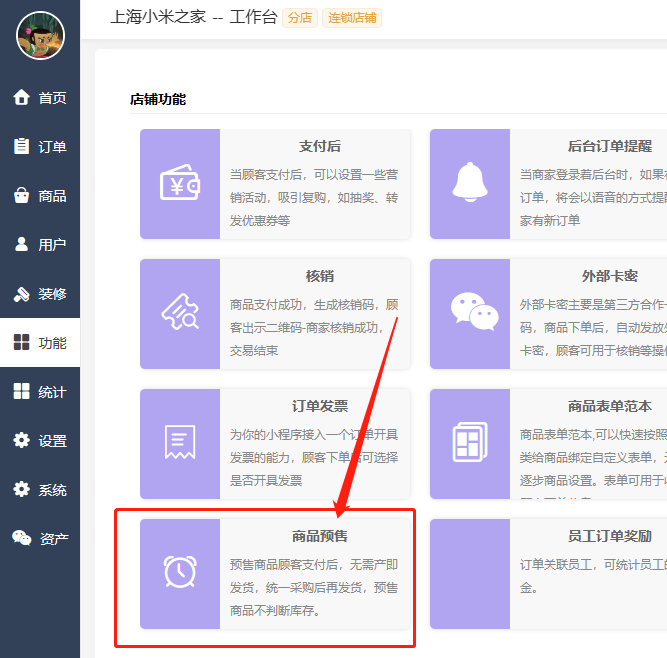Screen dimensions: 667x658
Task: Click the bell icon for 后台订单提醒
Action: tap(470, 184)
